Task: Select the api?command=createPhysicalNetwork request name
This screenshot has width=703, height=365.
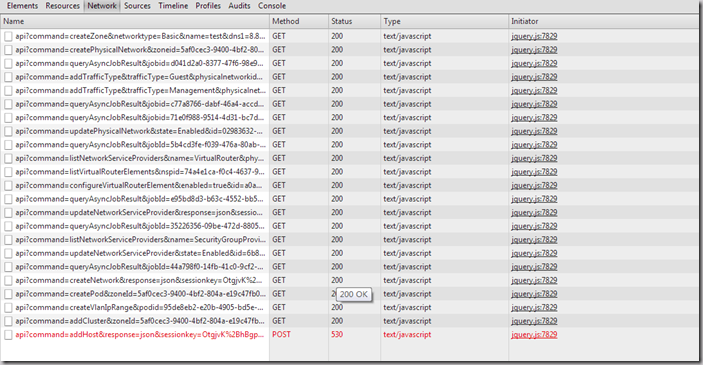Action: 140,50
